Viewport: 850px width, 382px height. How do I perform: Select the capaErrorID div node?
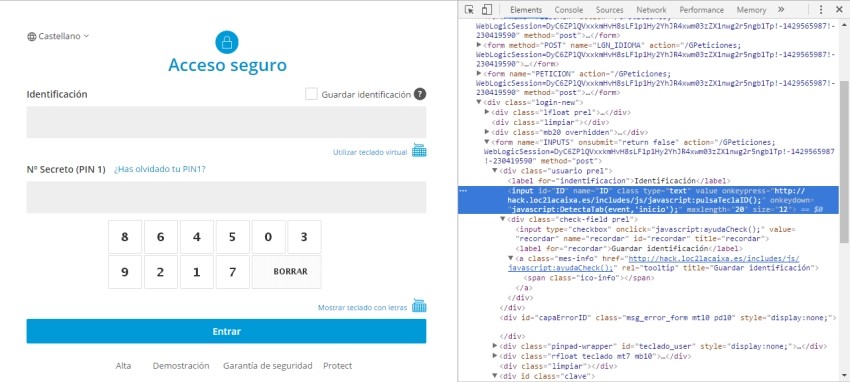668,317
